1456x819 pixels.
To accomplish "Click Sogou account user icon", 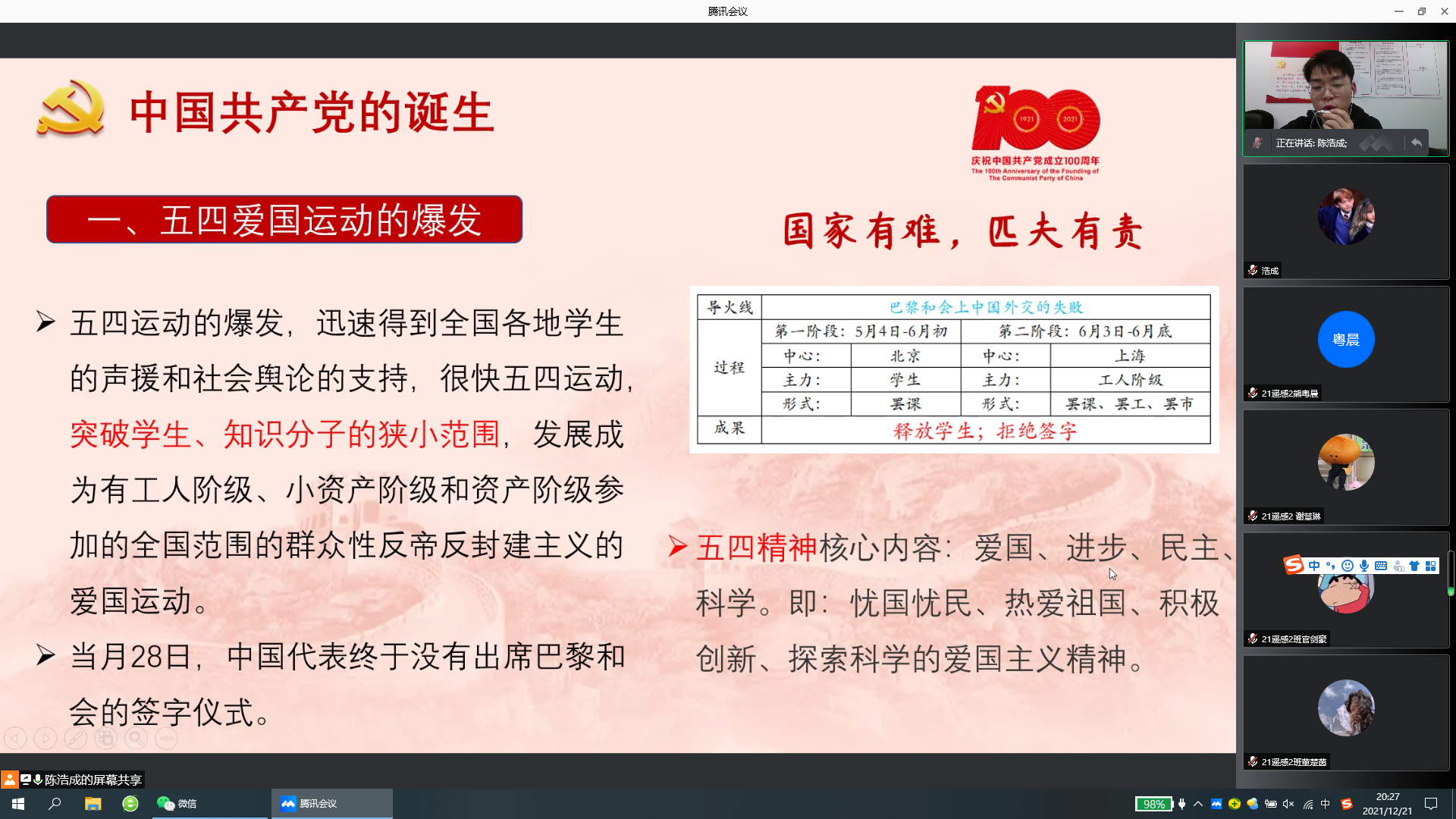I will click(x=1398, y=566).
